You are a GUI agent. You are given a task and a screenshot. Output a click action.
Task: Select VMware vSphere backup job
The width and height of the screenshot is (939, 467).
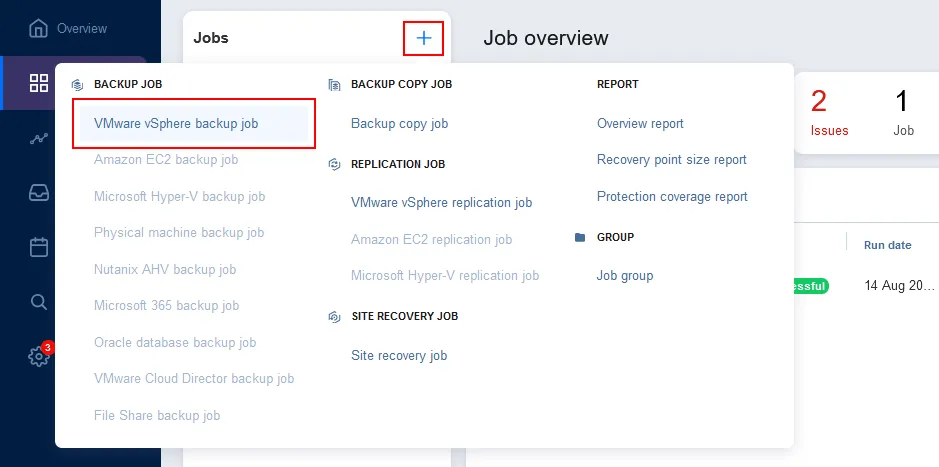click(x=176, y=124)
